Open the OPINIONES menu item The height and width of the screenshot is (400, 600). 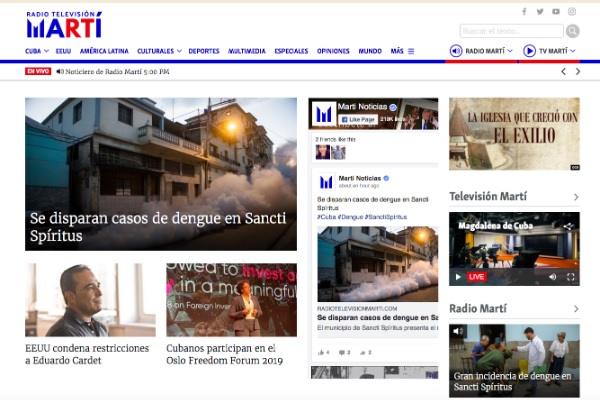(x=333, y=51)
